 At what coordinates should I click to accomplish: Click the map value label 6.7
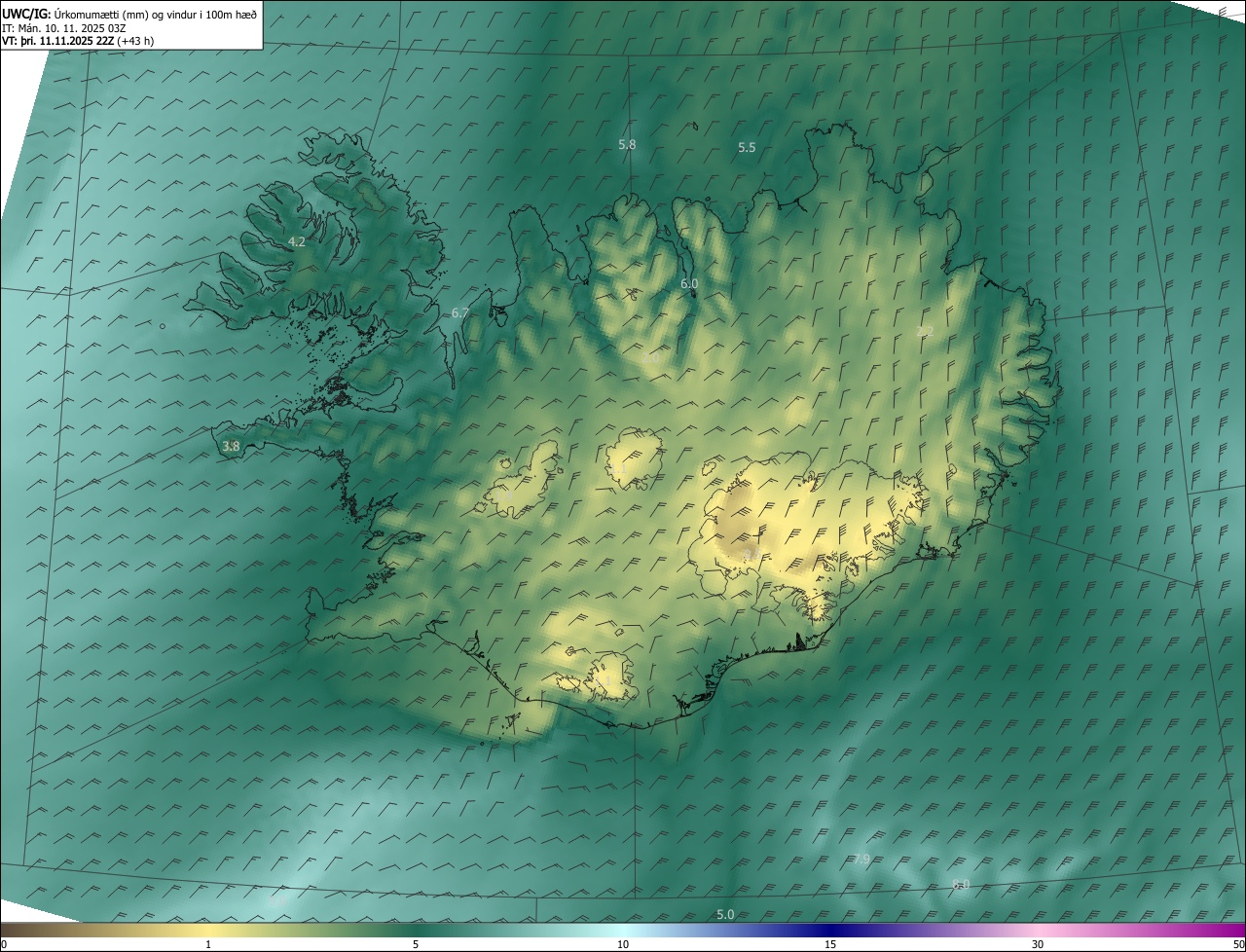(460, 313)
